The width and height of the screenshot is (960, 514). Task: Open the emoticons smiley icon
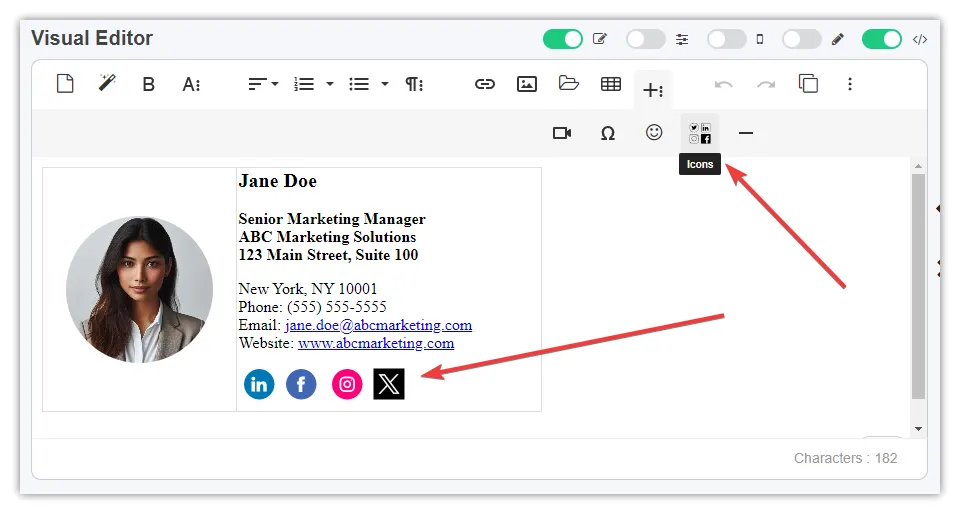tap(654, 132)
